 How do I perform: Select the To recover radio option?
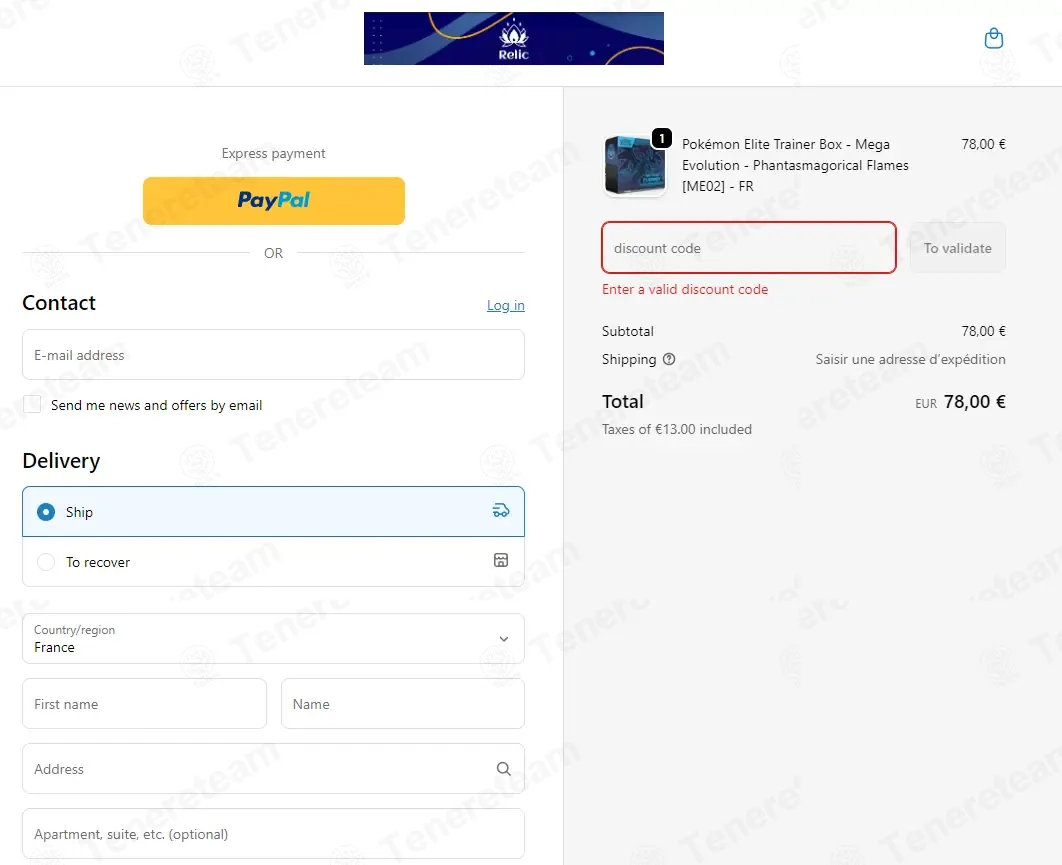pos(45,562)
